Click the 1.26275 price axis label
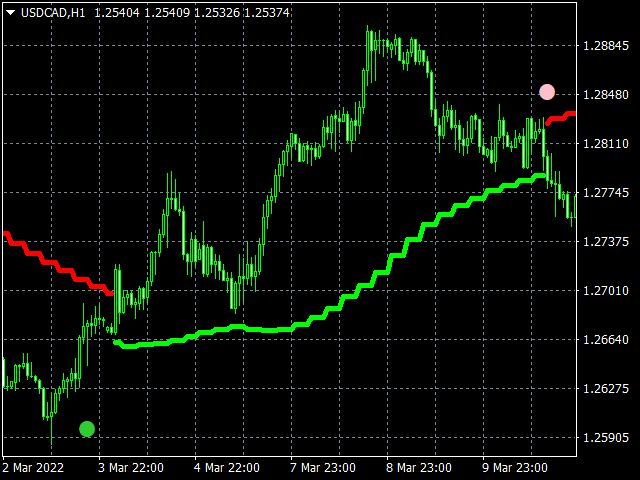Image resolution: width=640 pixels, height=480 pixels. pyautogui.click(x=606, y=388)
